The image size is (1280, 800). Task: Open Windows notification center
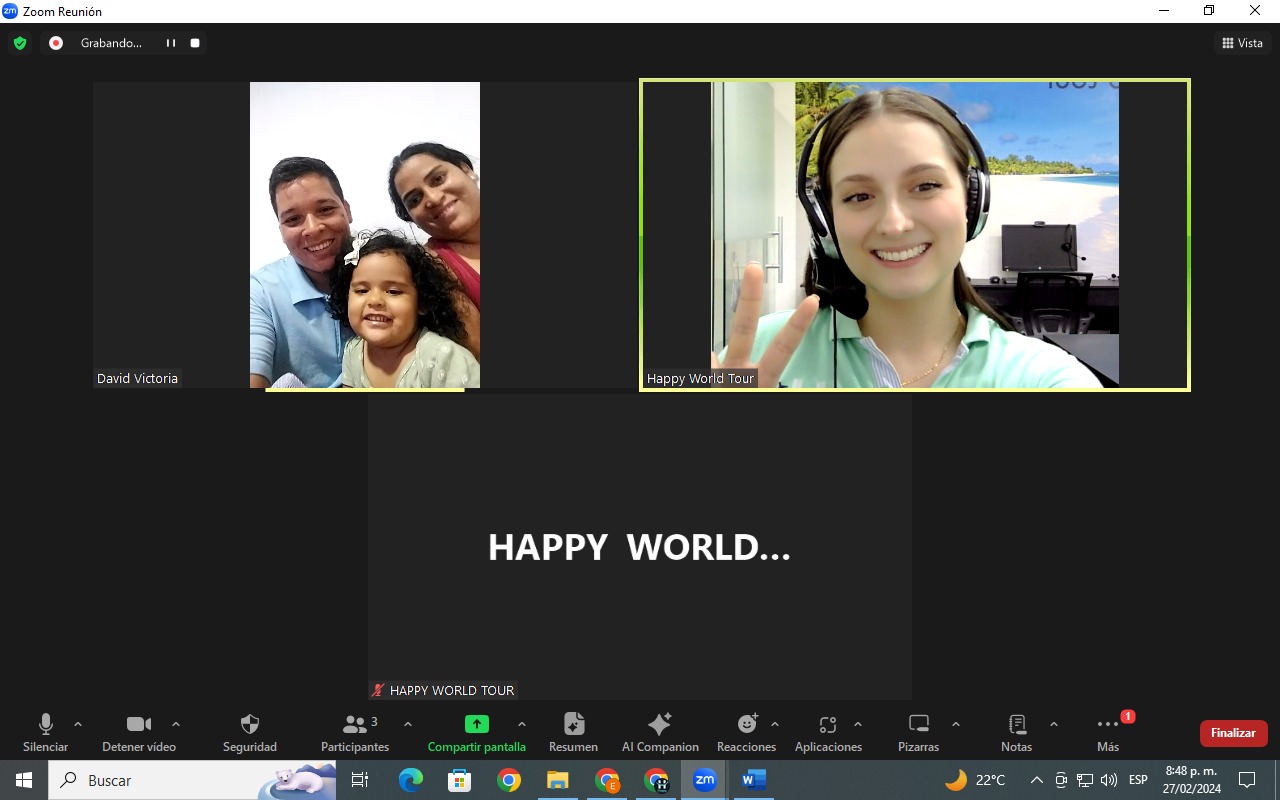pyautogui.click(x=1247, y=780)
